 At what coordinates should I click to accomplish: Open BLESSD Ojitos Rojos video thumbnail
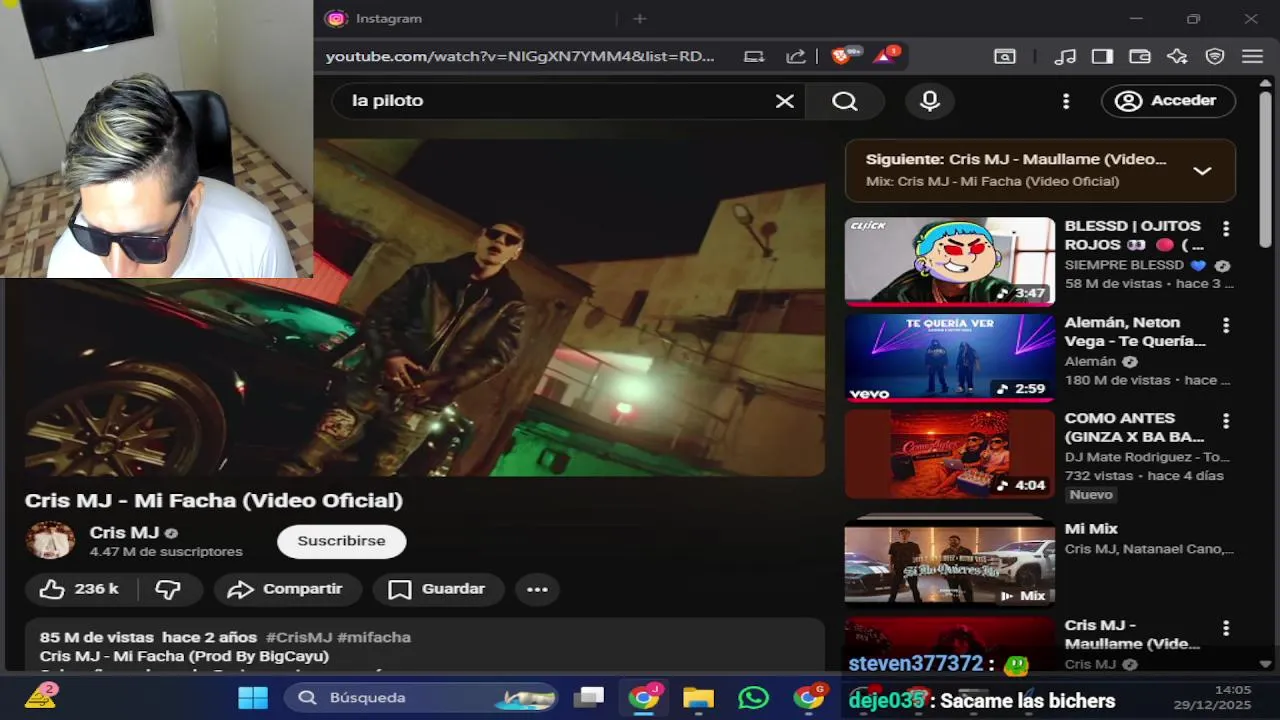coord(950,261)
